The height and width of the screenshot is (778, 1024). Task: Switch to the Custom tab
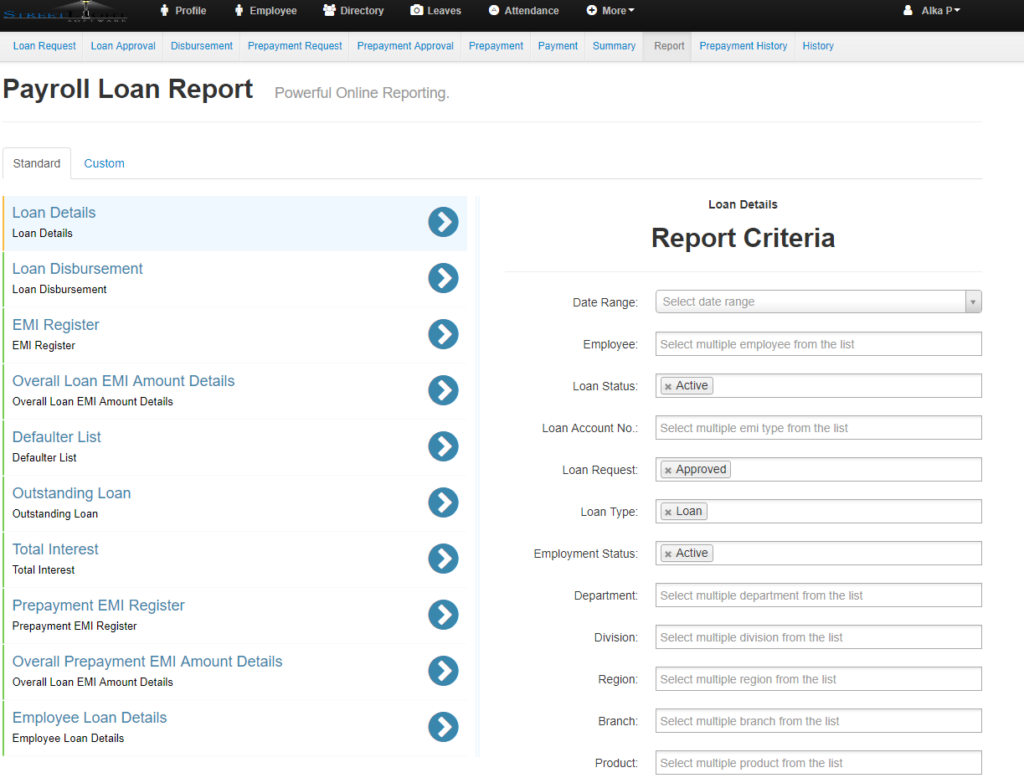104,163
